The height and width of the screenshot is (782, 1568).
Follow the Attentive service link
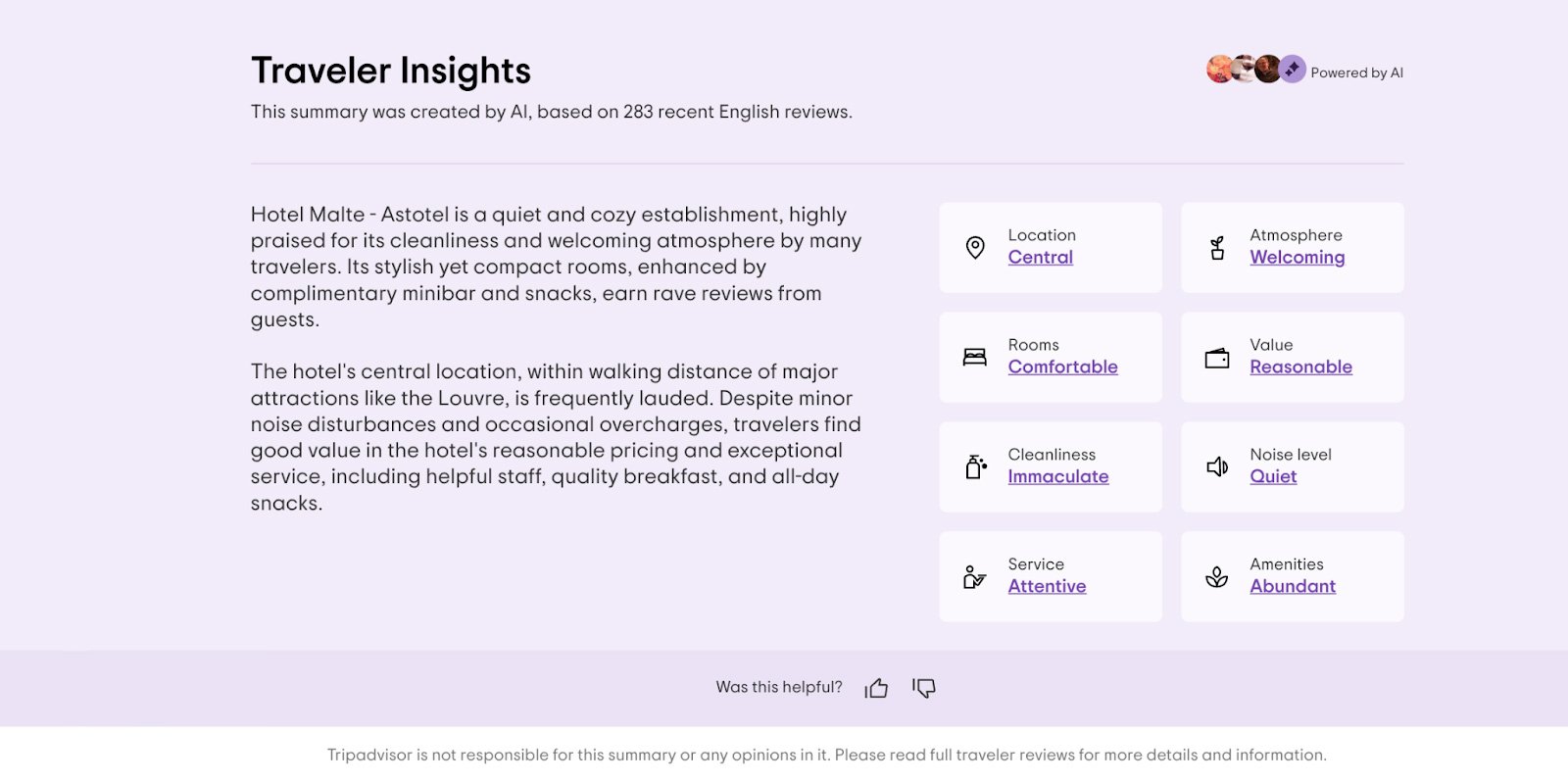click(x=1047, y=587)
